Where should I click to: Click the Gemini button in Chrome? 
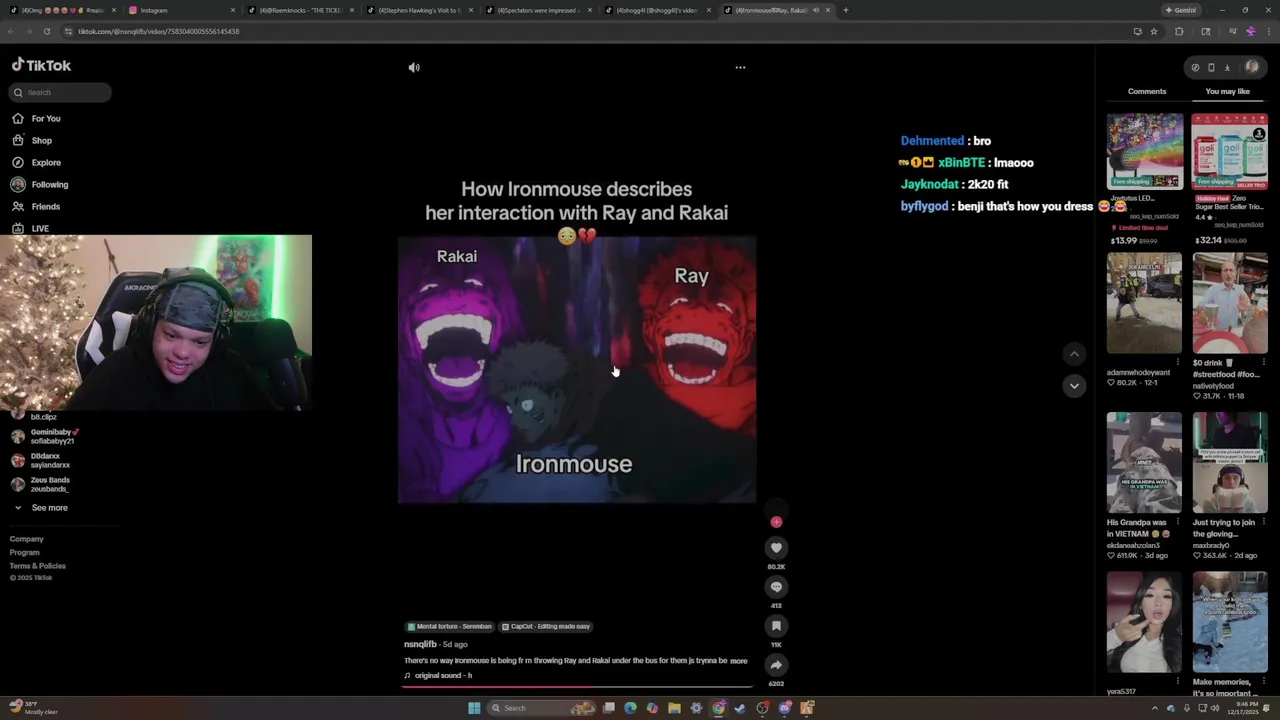(x=1180, y=10)
